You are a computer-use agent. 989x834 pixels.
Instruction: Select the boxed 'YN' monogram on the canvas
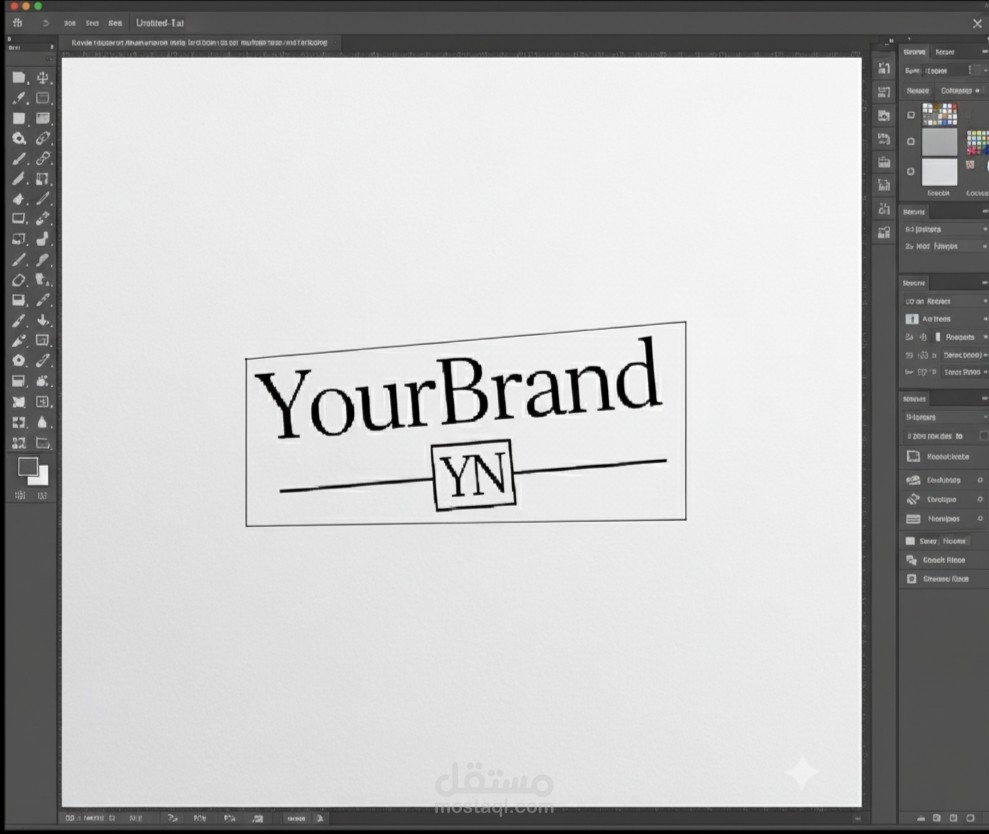click(474, 475)
